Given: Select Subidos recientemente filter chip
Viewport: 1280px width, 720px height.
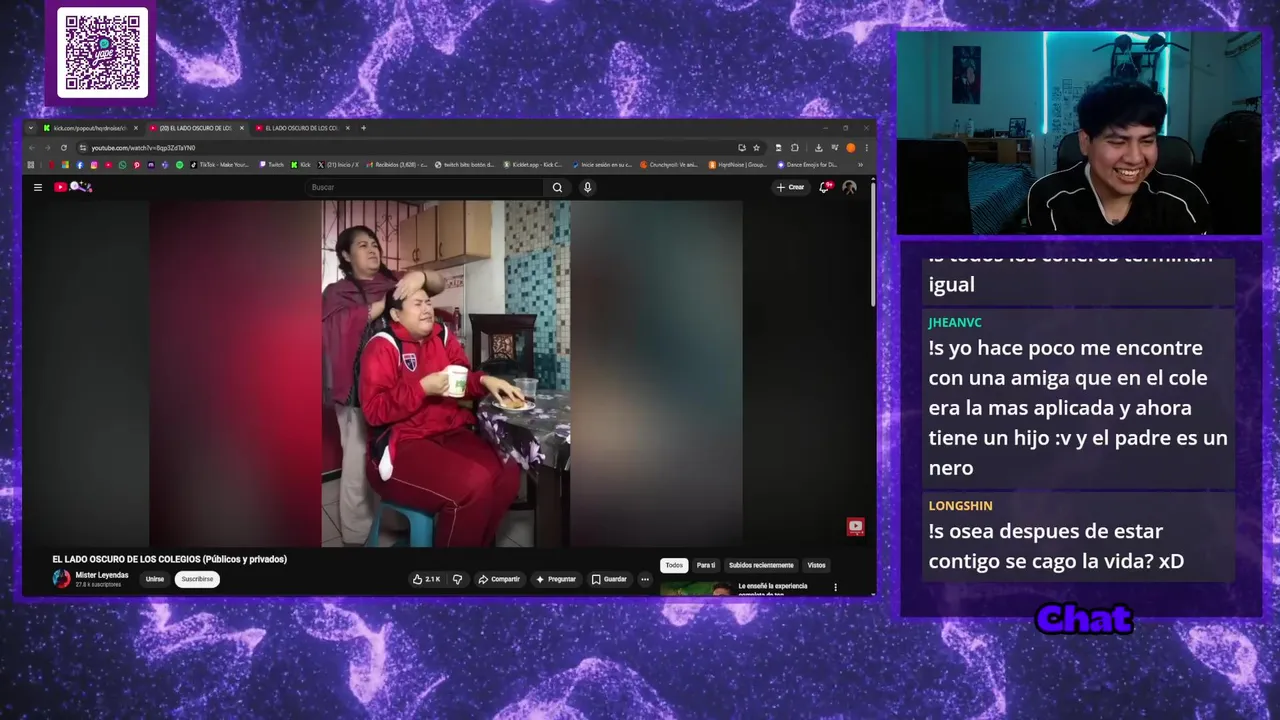Looking at the screenshot, I should click(761, 565).
